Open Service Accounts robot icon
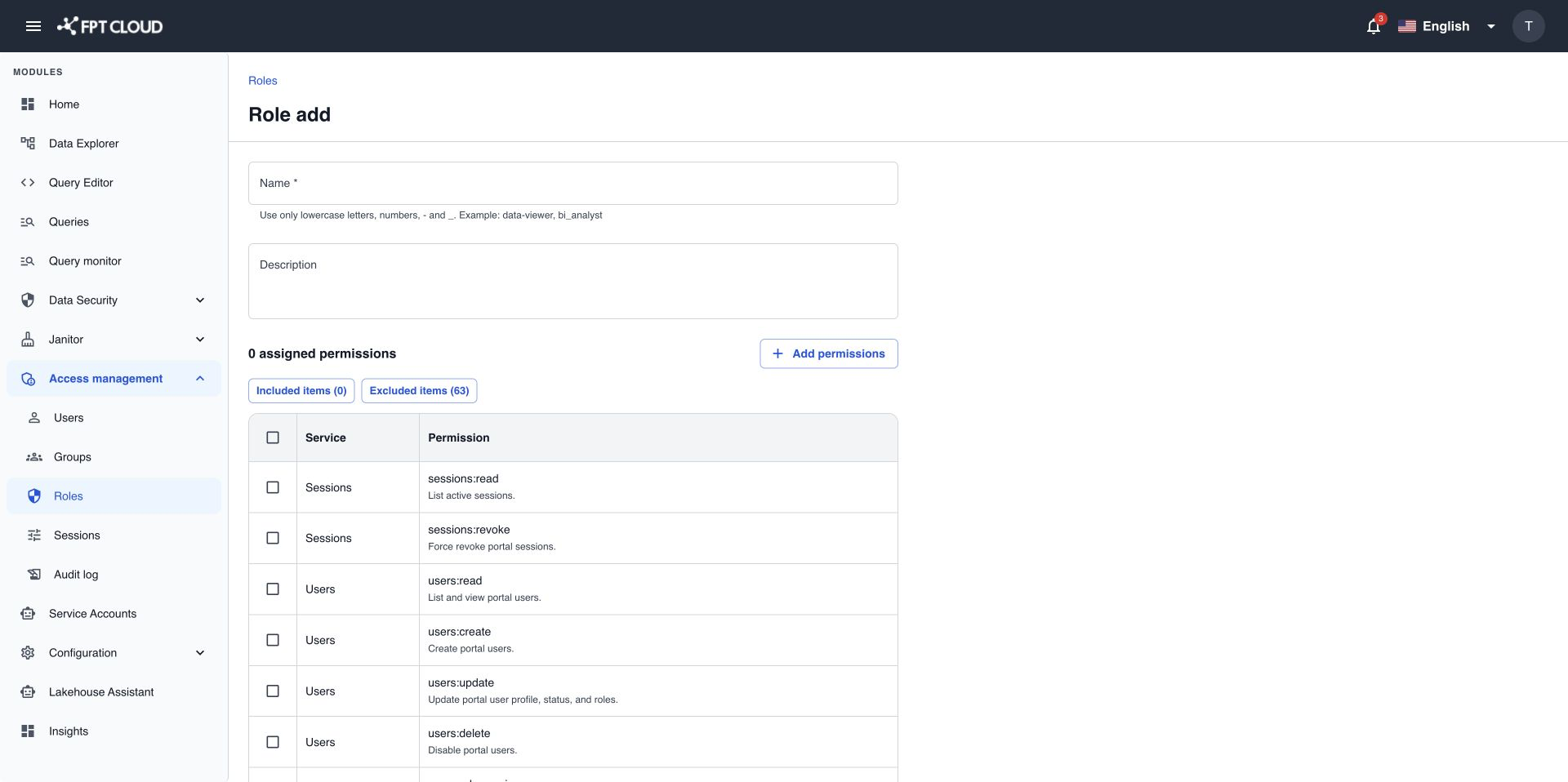 28,614
